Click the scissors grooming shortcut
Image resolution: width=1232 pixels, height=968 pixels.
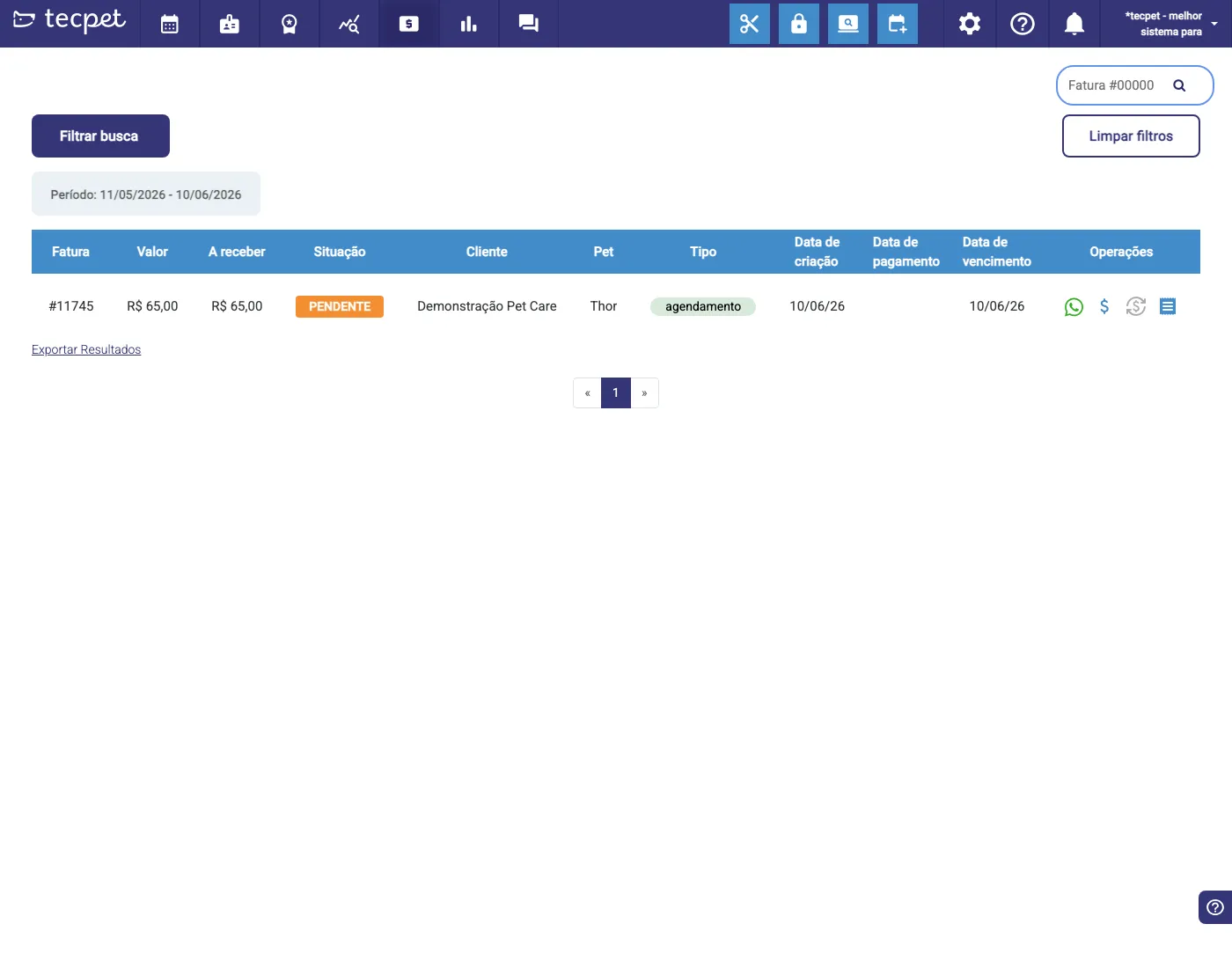point(750,24)
